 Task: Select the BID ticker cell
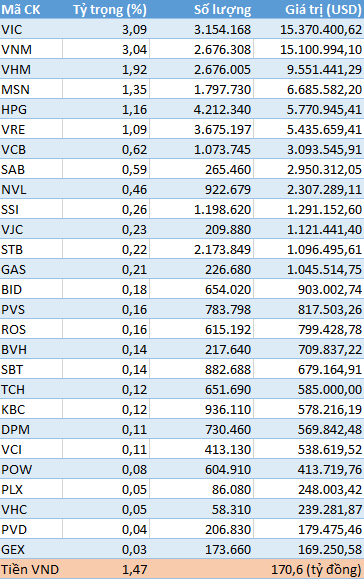(x=31, y=289)
